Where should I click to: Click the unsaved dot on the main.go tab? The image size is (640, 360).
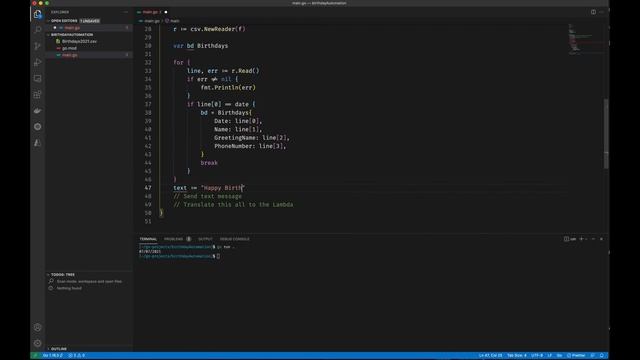tap(166, 12)
